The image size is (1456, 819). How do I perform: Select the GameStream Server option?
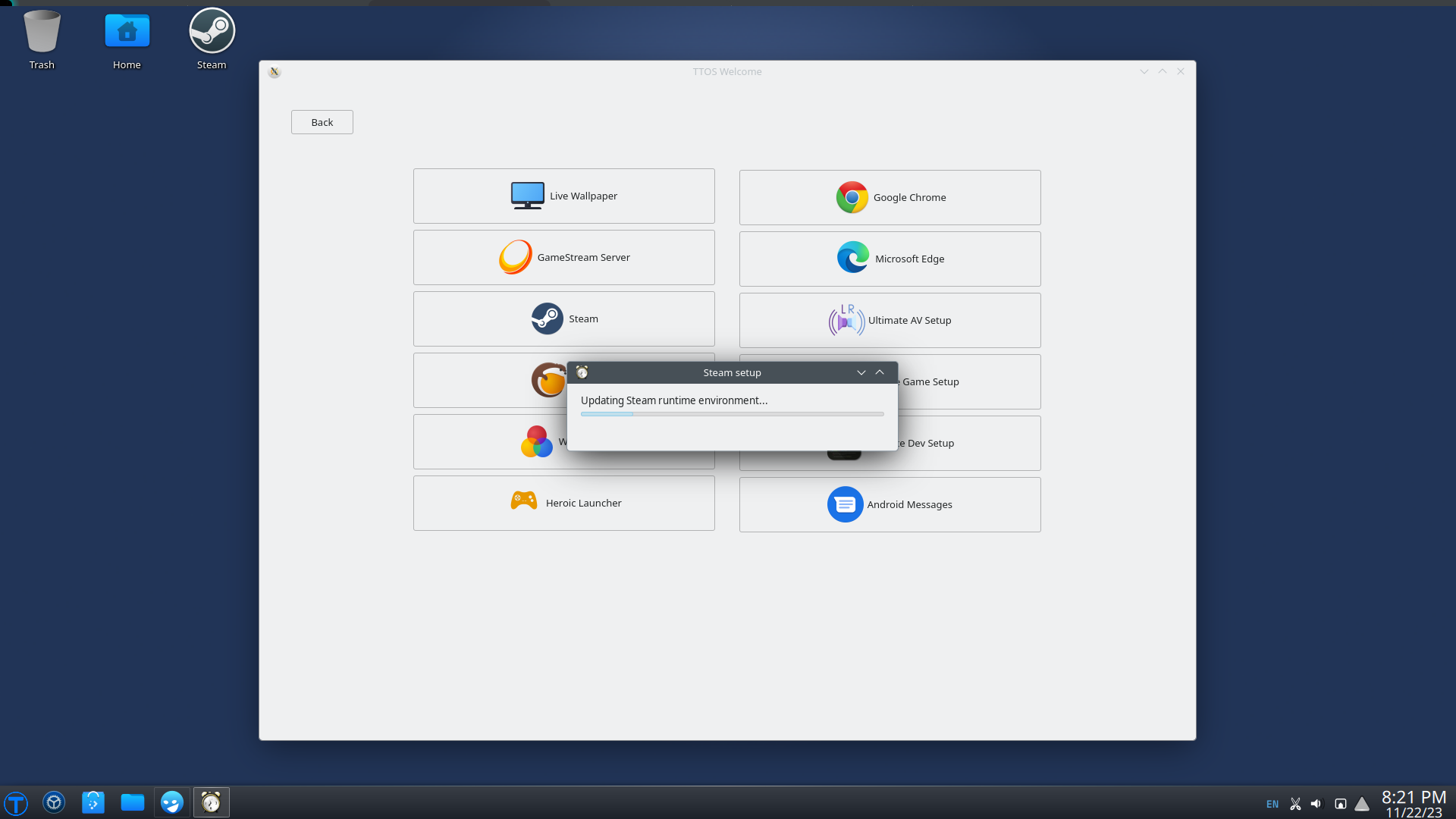(x=564, y=257)
